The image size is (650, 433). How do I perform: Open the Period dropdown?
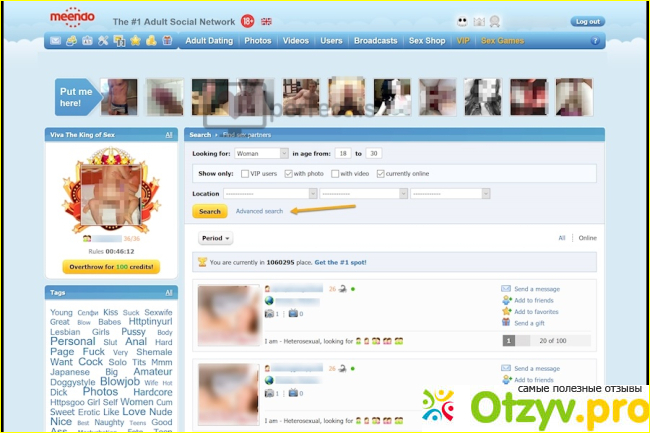click(x=215, y=239)
